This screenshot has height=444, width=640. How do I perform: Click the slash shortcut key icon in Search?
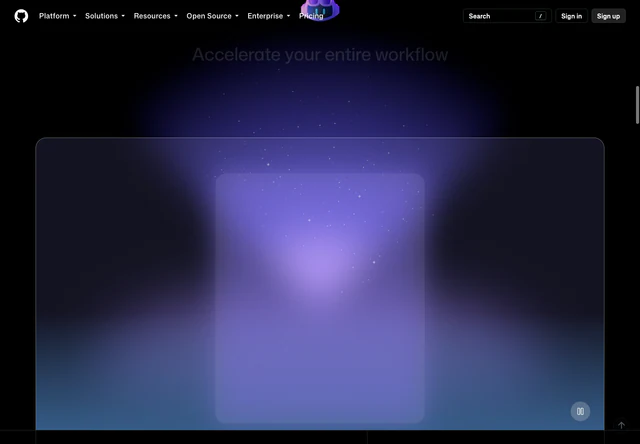[x=540, y=16]
